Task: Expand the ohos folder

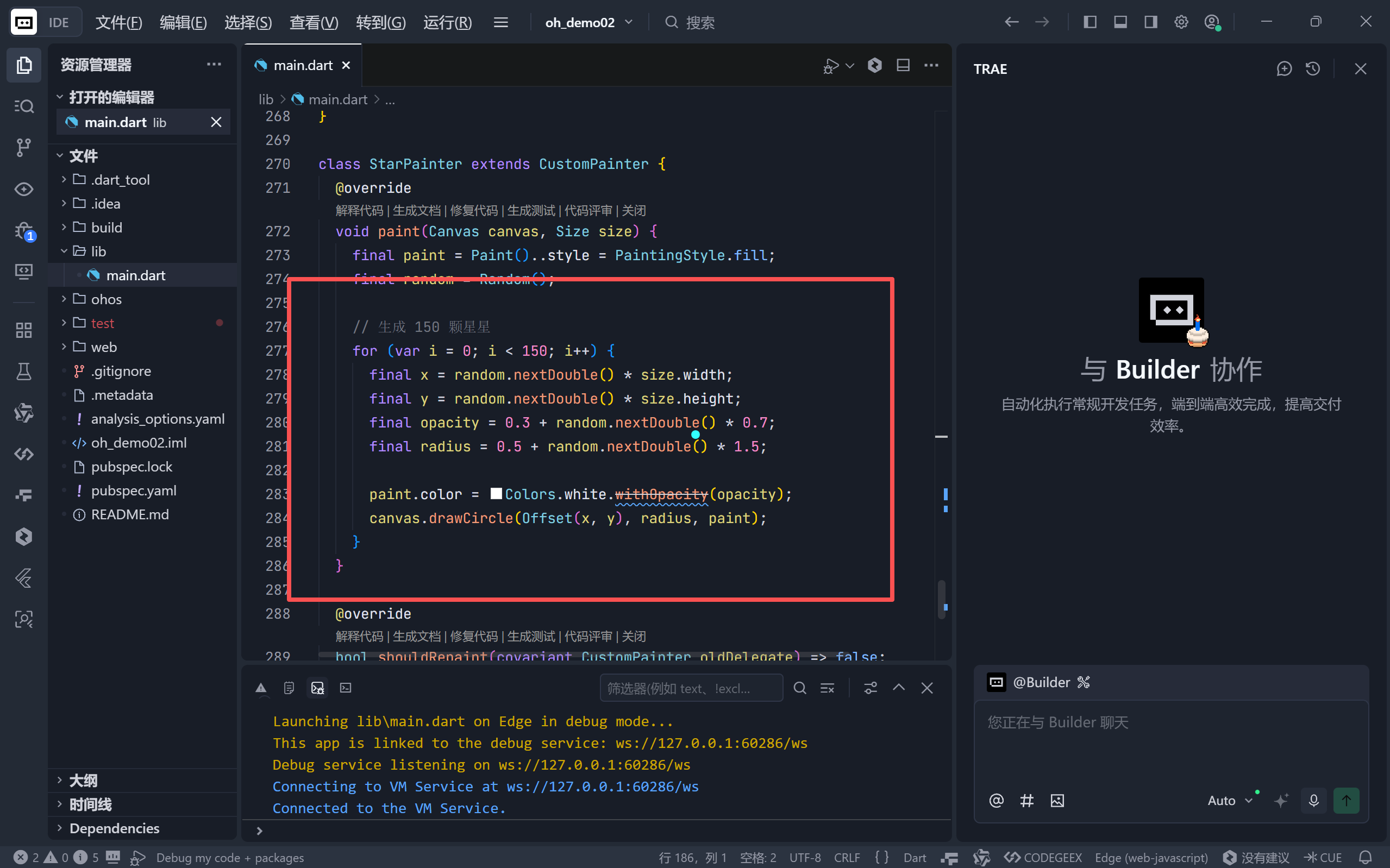Action: [x=106, y=299]
